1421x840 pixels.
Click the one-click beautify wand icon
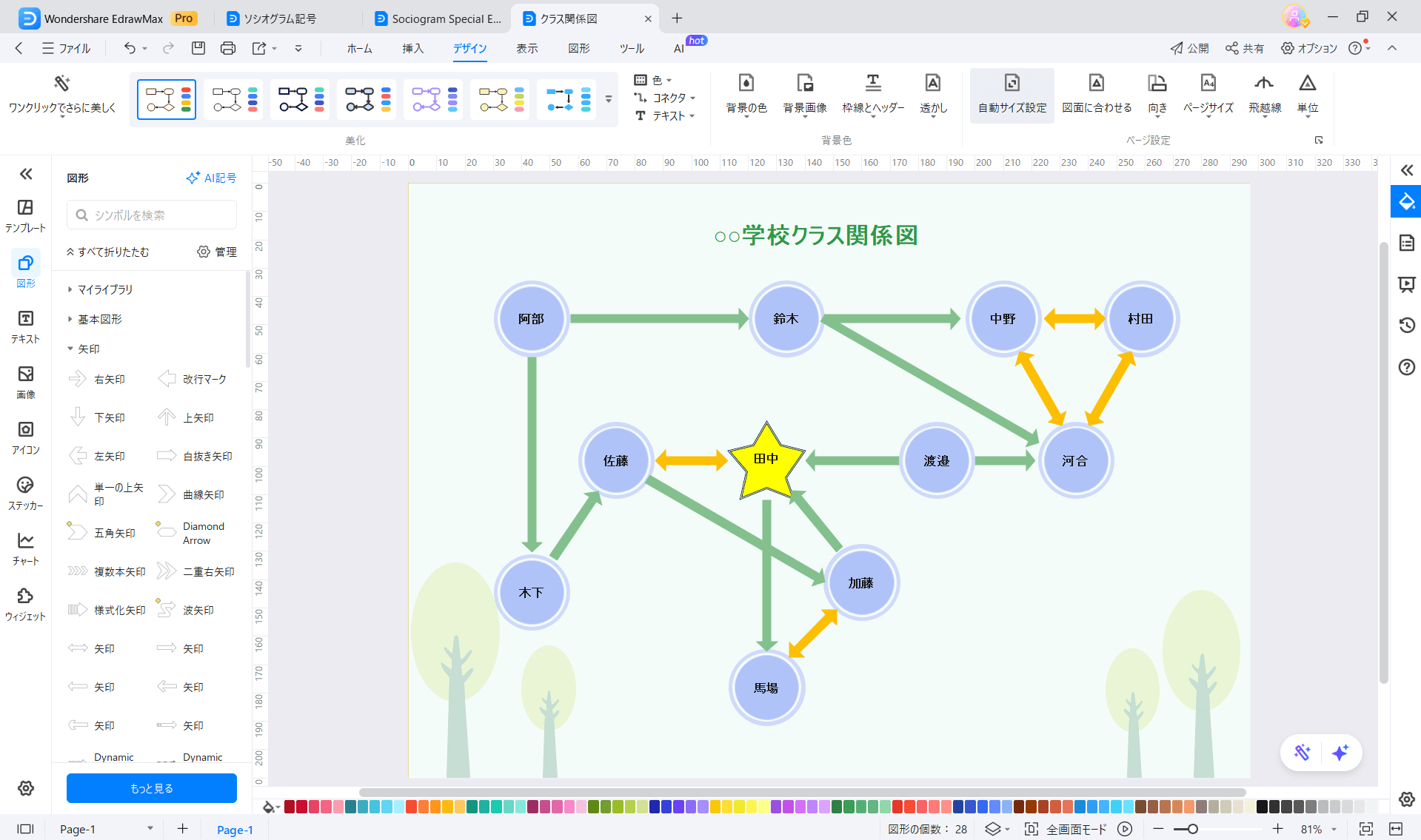pos(62,83)
